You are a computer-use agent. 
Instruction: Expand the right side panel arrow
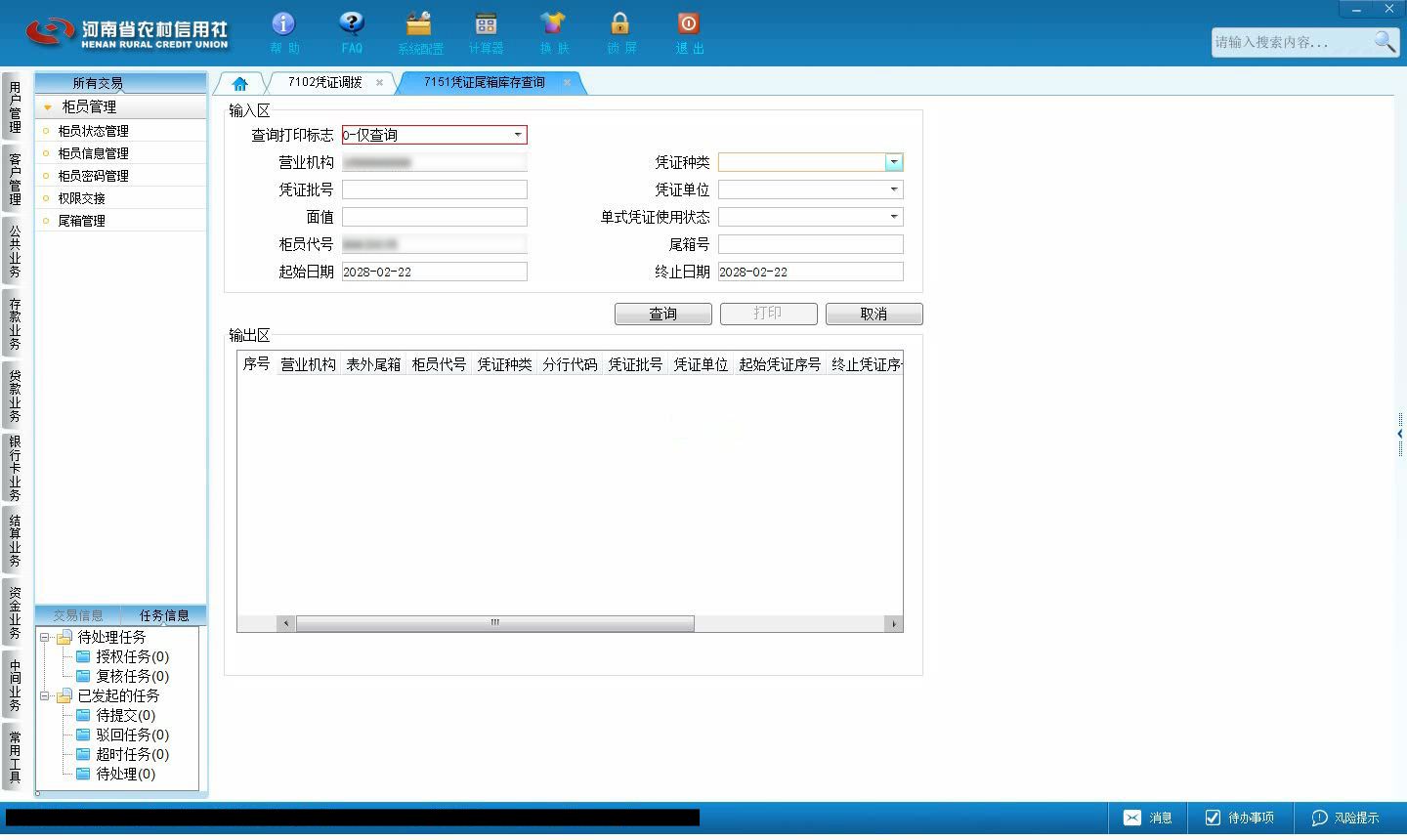(1400, 434)
